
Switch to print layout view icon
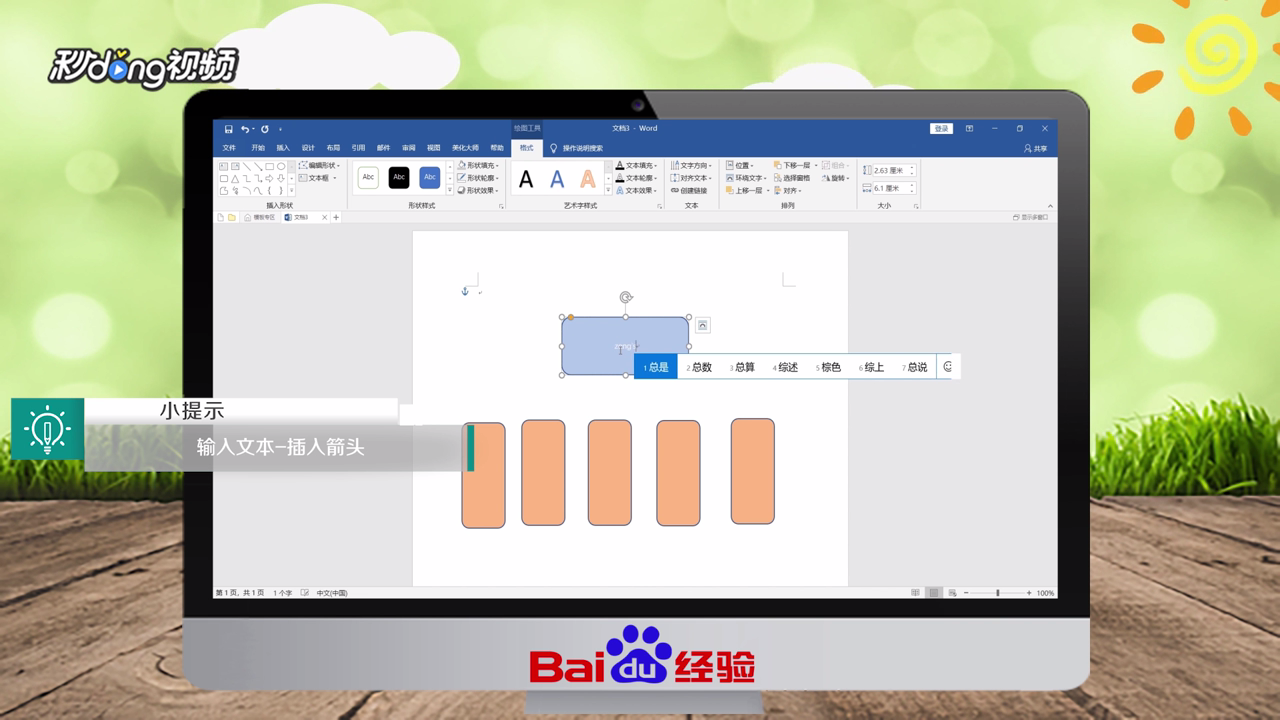[934, 593]
